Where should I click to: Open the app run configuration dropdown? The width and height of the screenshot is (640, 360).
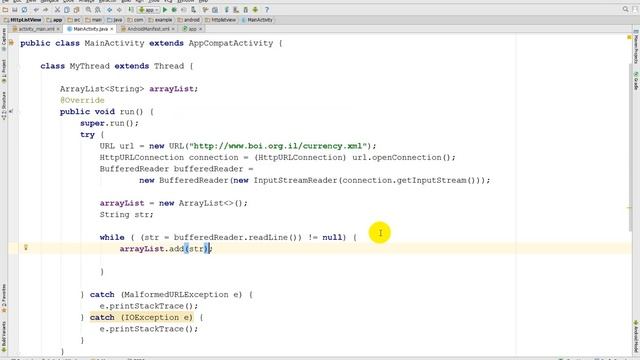pos(149,10)
